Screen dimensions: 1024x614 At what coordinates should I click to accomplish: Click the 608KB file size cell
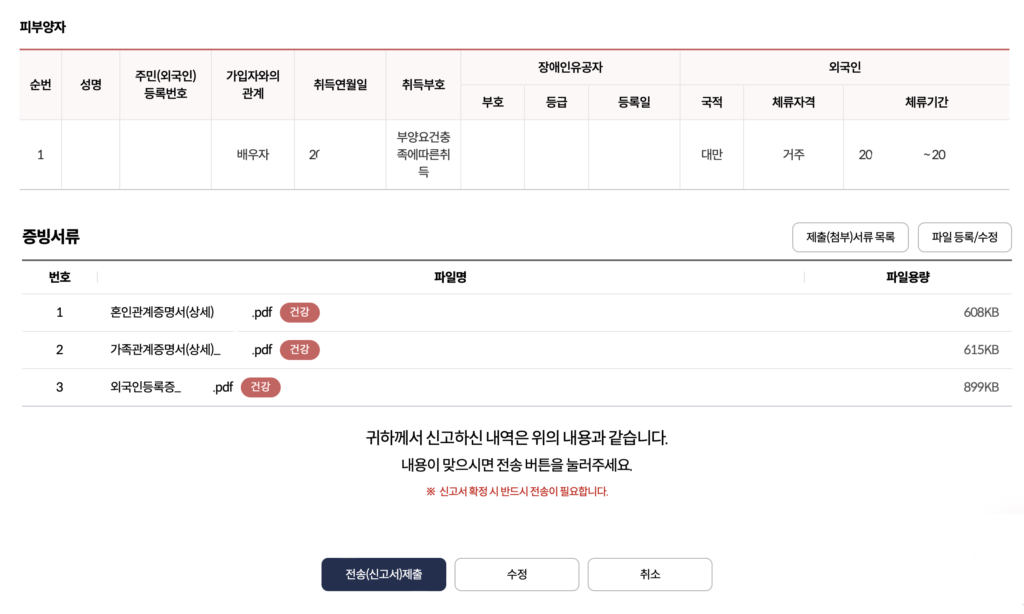pyautogui.click(x=980, y=313)
